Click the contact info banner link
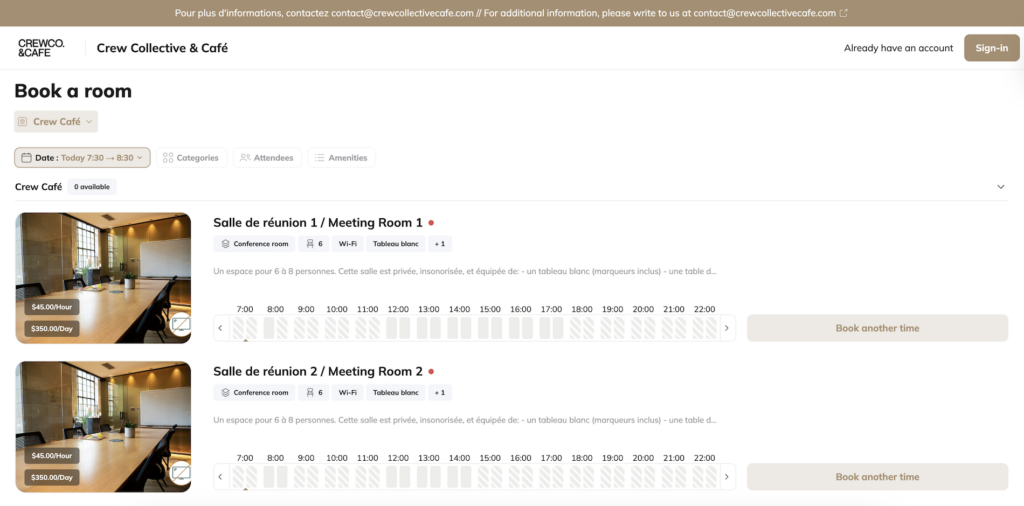Viewport: 1024px width, 506px height. tap(511, 13)
